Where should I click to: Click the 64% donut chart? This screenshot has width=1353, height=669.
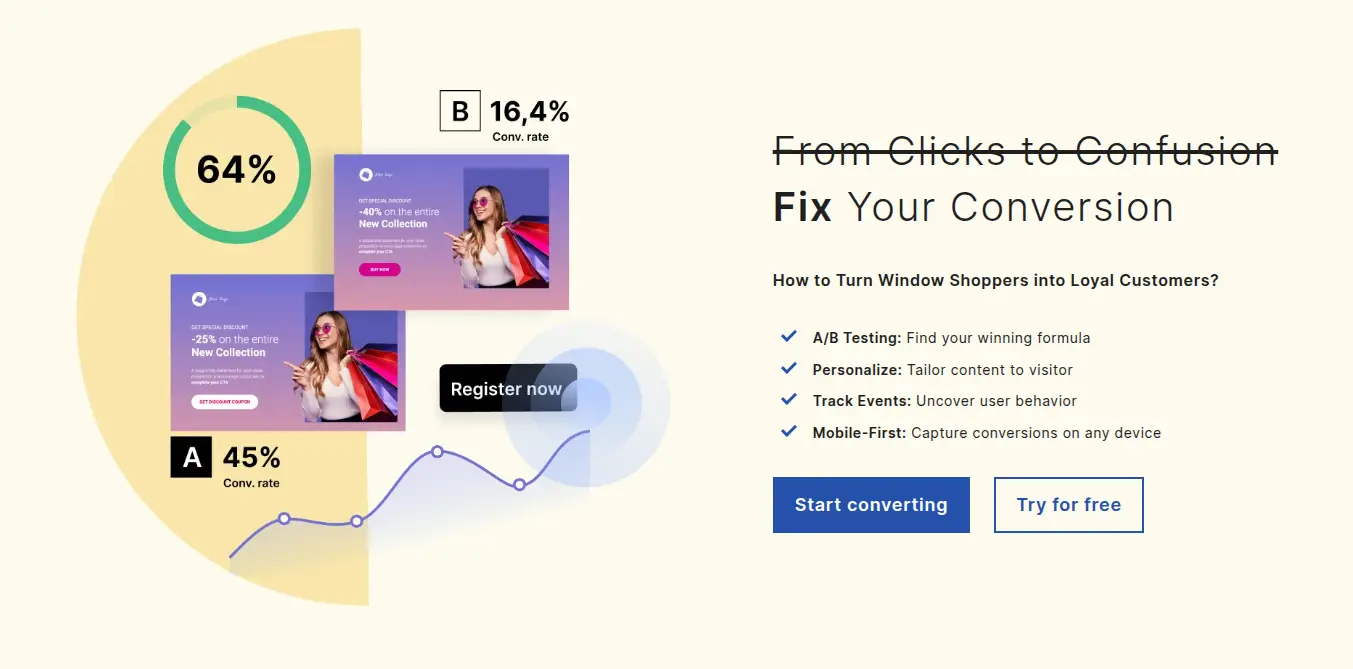tap(236, 170)
